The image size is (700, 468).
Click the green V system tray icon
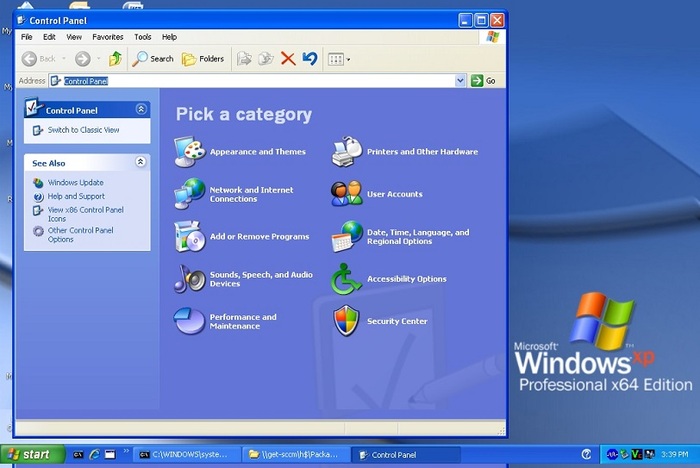(637, 455)
